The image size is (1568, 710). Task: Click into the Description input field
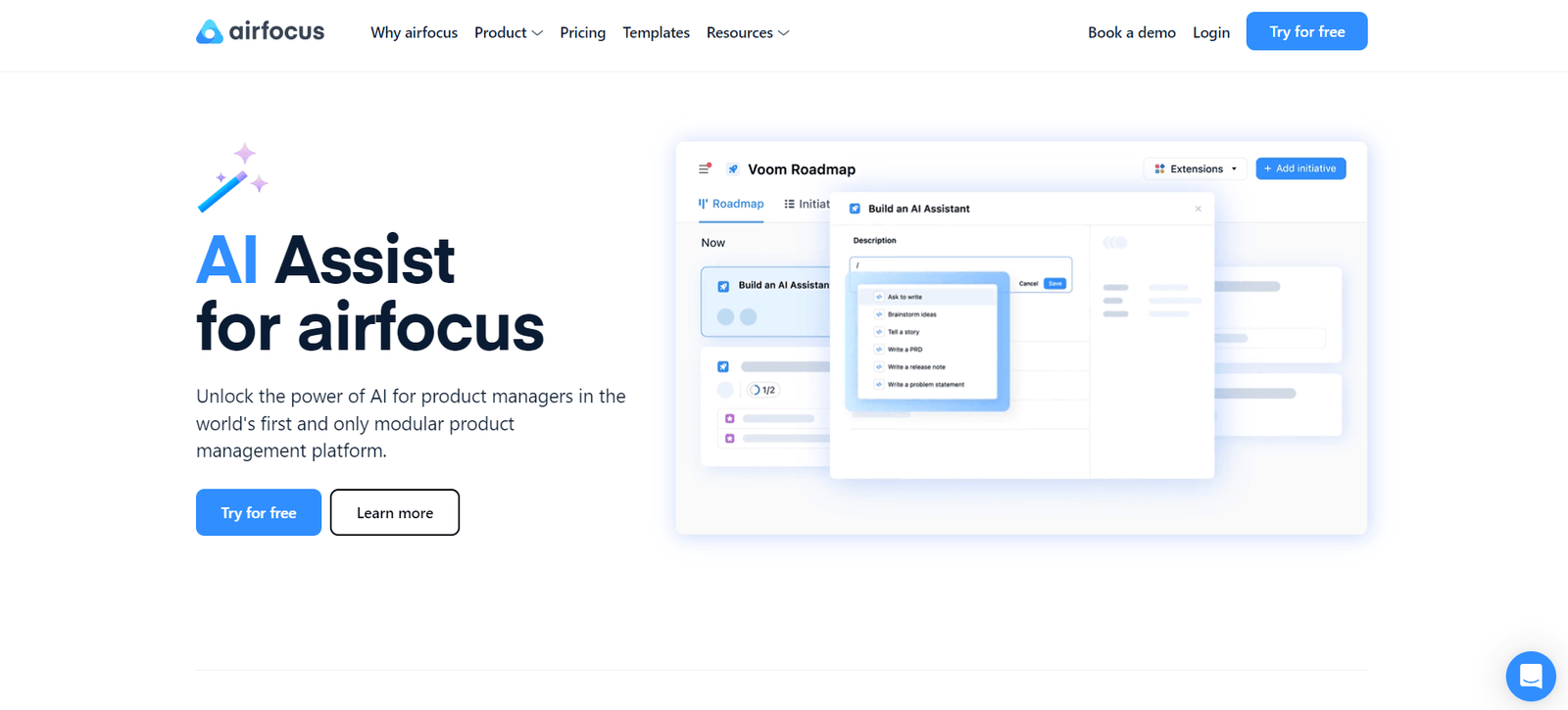click(x=931, y=265)
